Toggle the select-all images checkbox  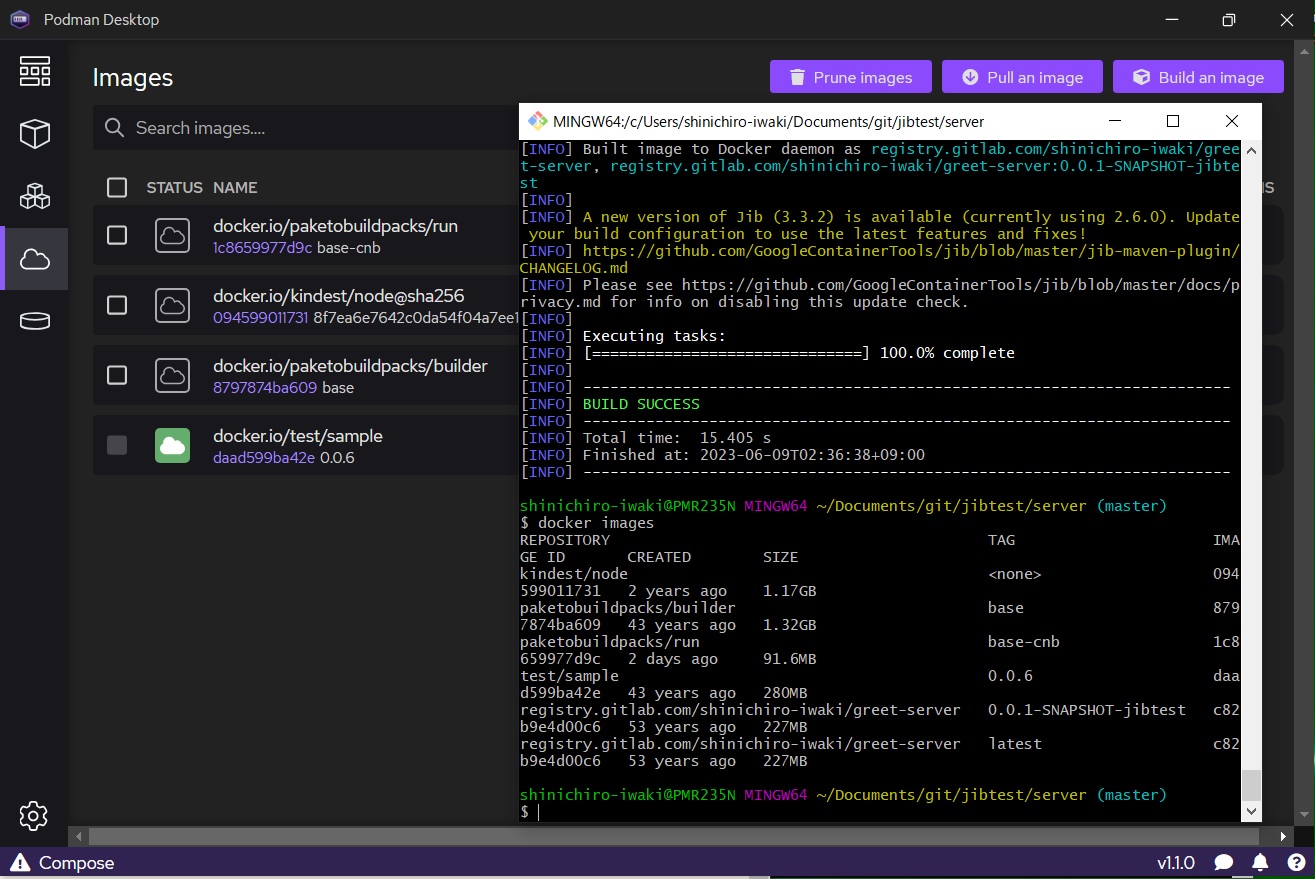coord(117,187)
